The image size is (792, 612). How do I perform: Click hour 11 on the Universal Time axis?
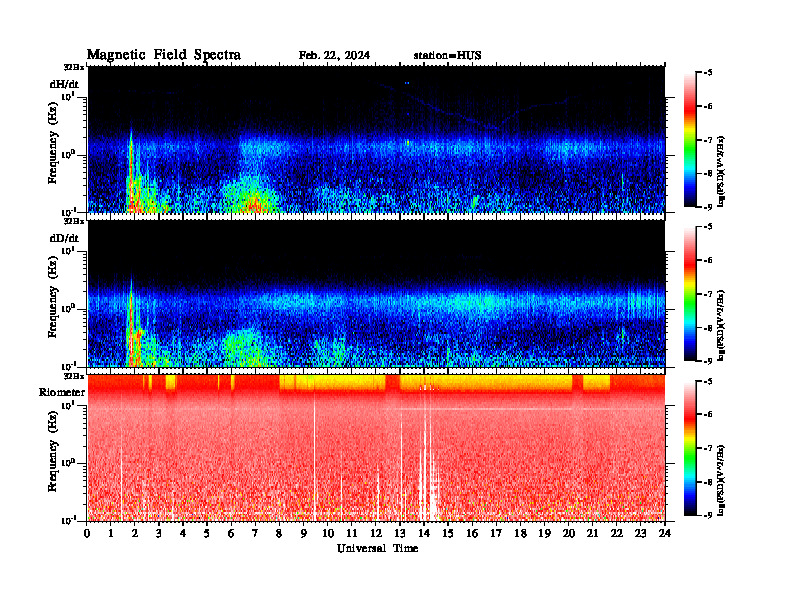(x=352, y=534)
